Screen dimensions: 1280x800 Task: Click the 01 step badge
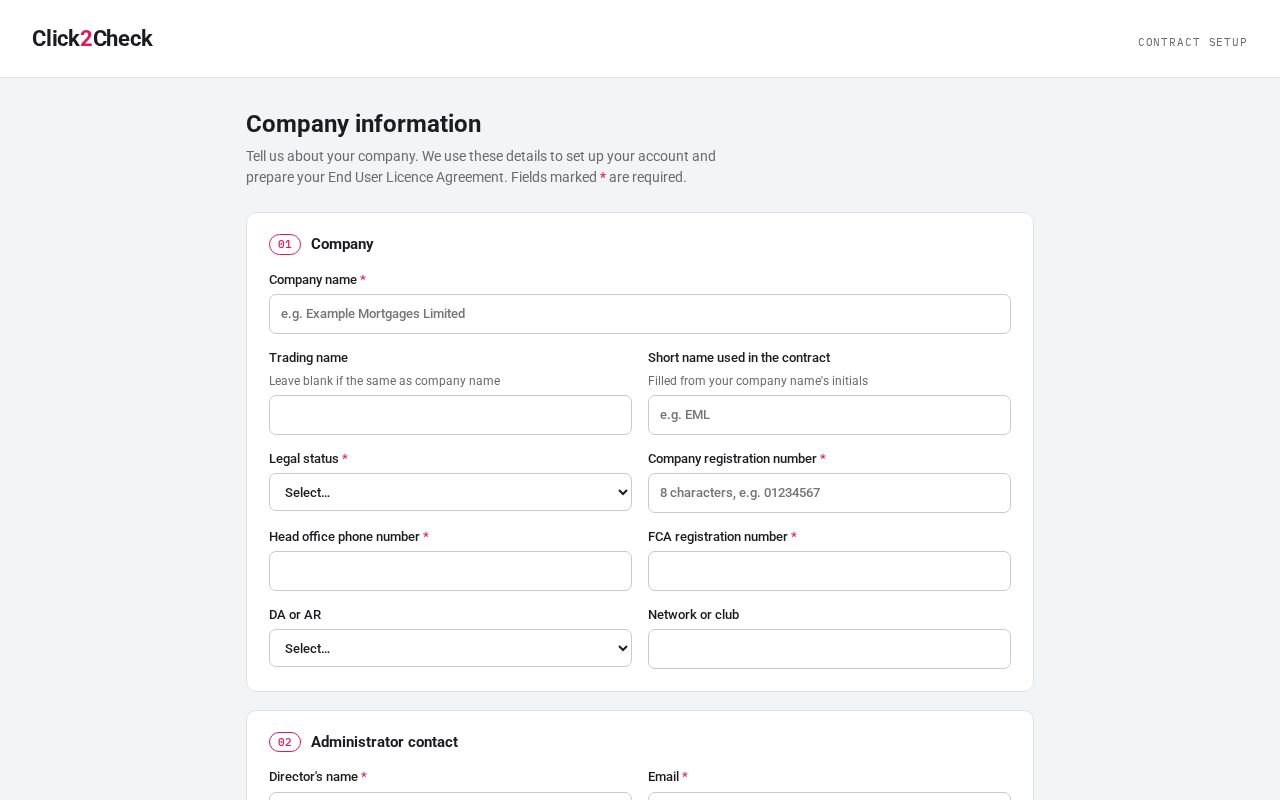[285, 244]
